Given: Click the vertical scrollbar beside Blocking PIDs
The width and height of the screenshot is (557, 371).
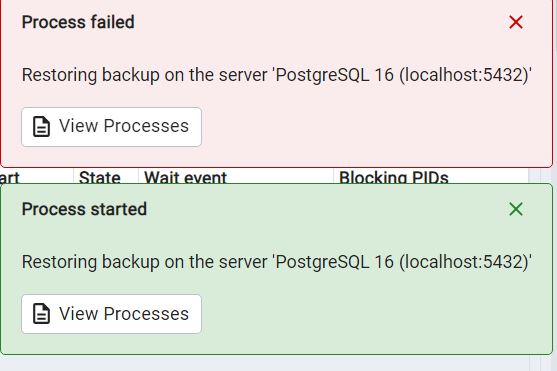Looking at the screenshot, I should tap(535, 176).
